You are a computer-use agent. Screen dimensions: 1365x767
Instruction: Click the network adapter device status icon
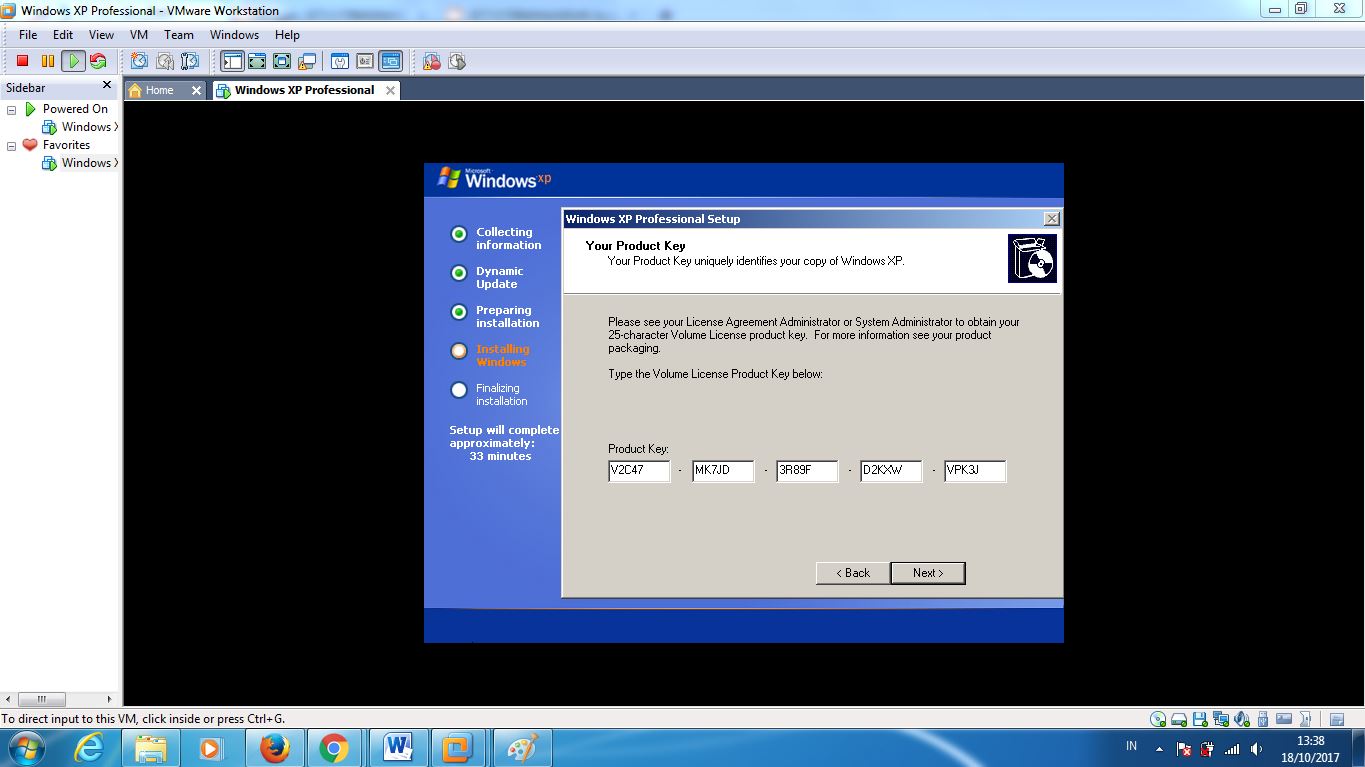[1221, 719]
